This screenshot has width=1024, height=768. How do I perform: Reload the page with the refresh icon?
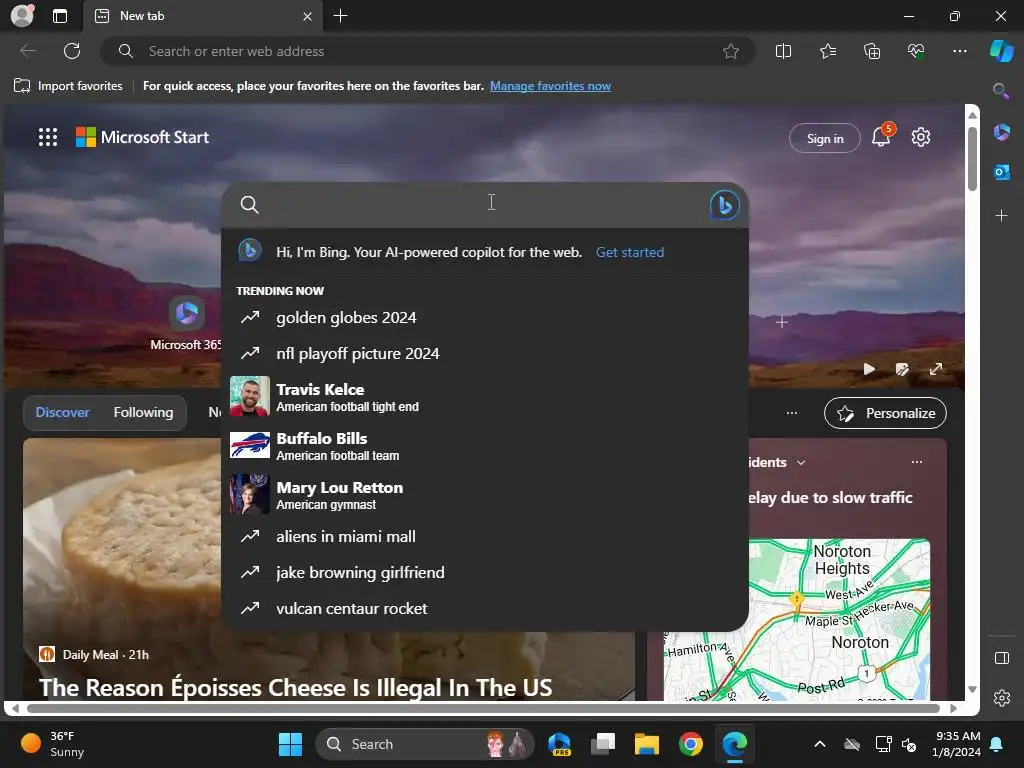[x=72, y=51]
